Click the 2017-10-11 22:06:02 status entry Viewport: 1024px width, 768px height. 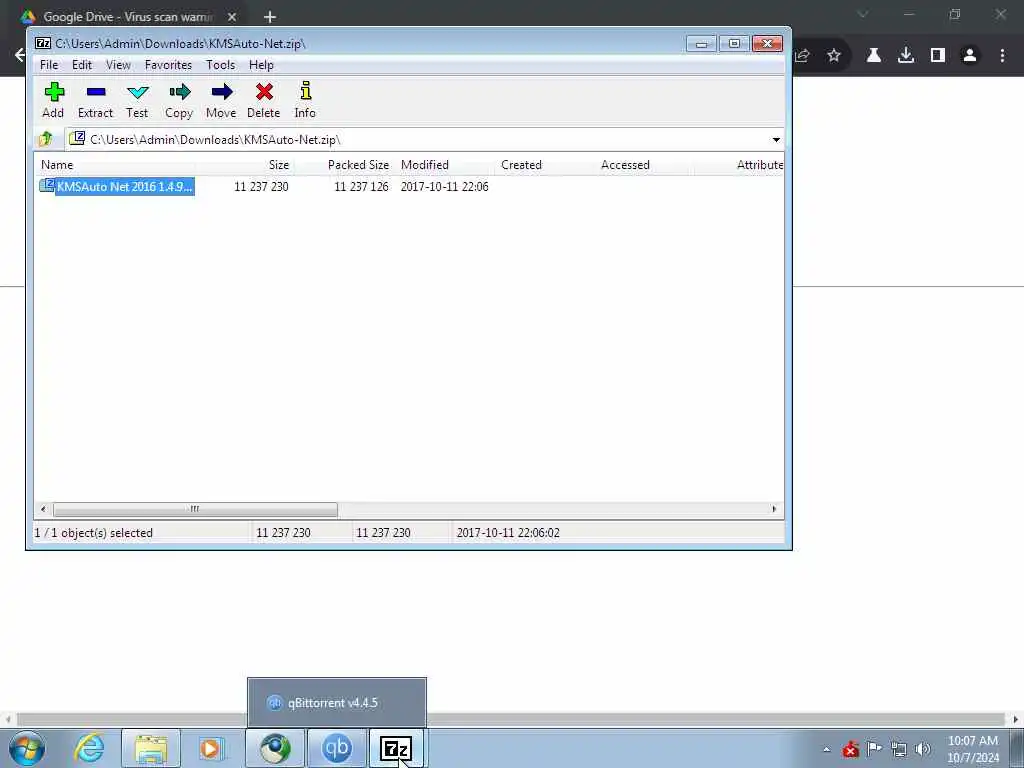click(508, 533)
